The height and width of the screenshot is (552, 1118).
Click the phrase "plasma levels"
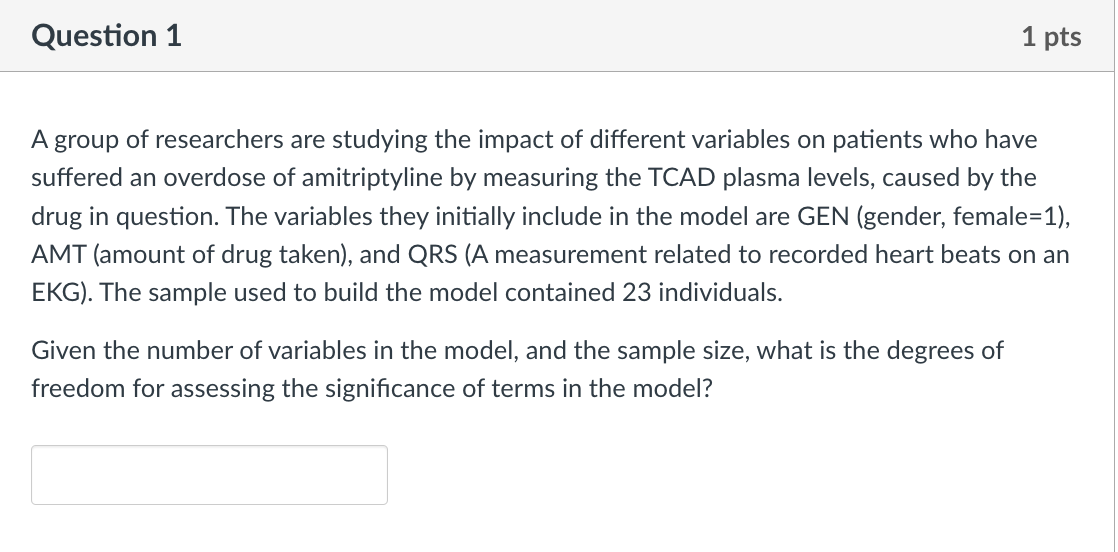(797, 178)
